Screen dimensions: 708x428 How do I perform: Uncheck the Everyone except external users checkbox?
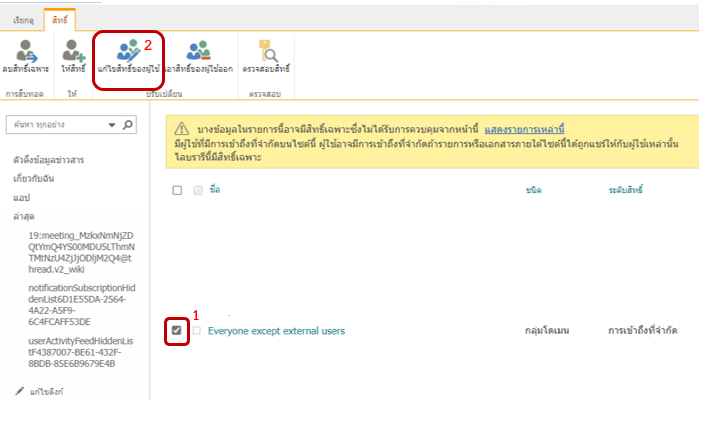(x=177, y=330)
